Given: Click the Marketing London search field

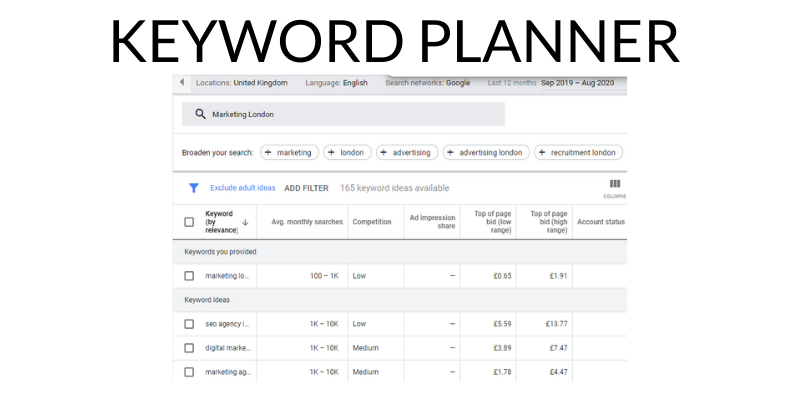Looking at the screenshot, I should click(x=343, y=114).
